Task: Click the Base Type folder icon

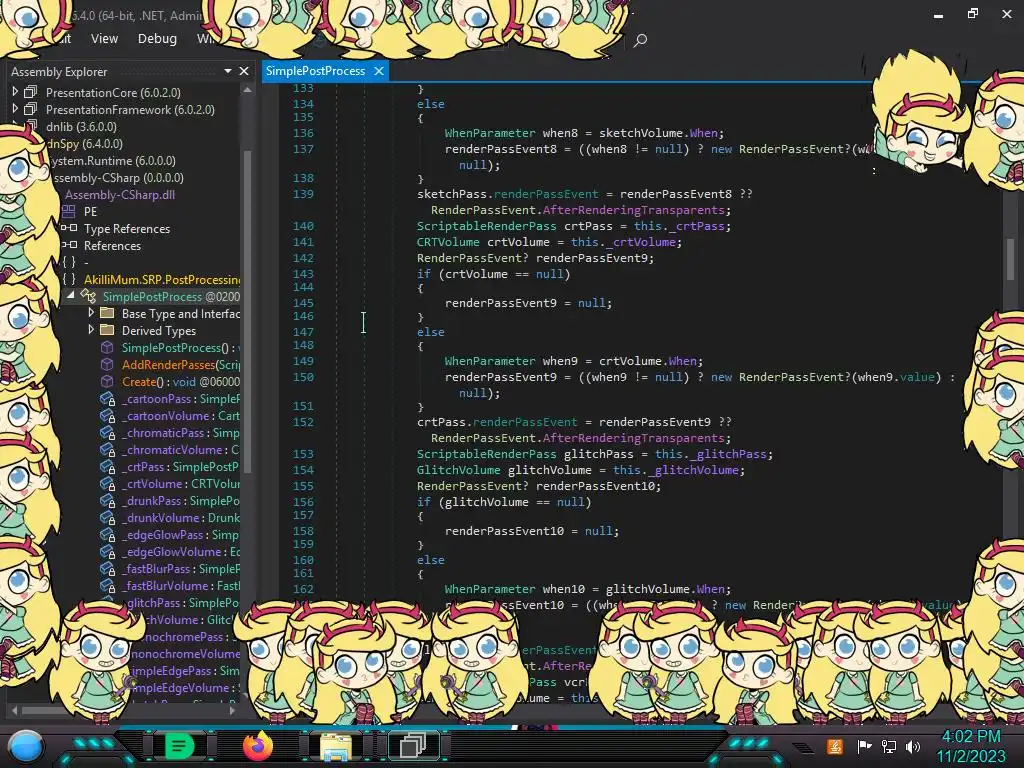Action: (107, 313)
